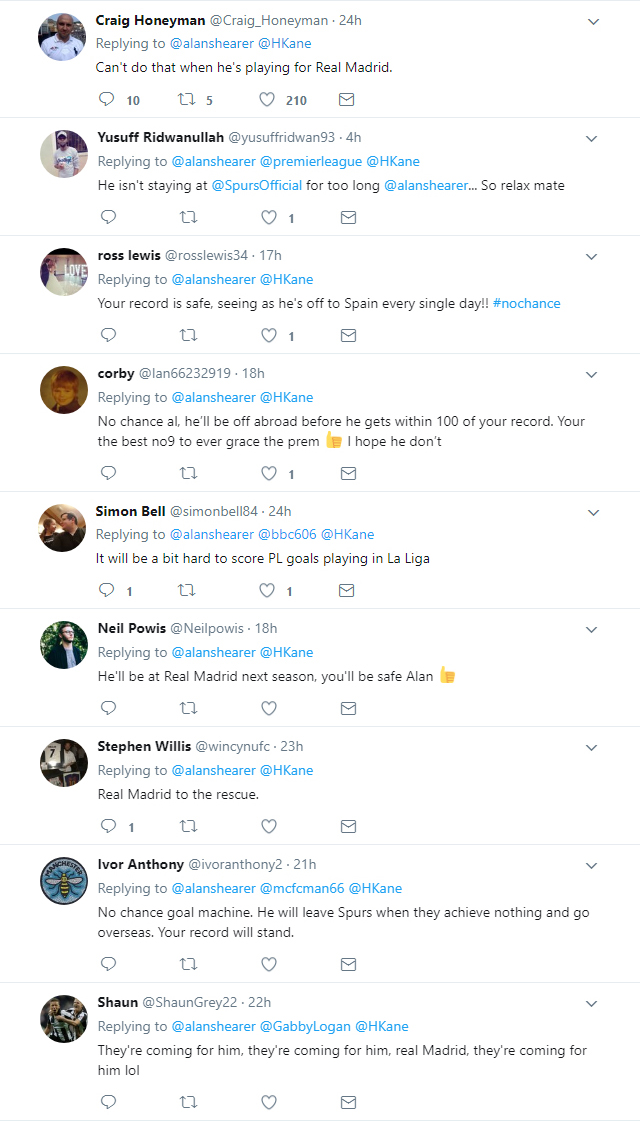This screenshot has height=1121, width=640.
Task: Open @alanshearer's profile from corby's reply
Action: [214, 396]
